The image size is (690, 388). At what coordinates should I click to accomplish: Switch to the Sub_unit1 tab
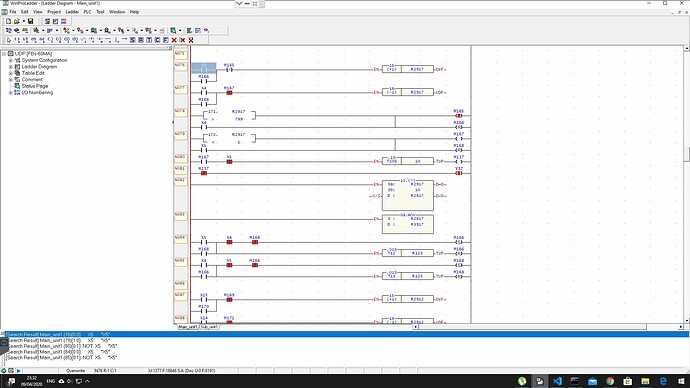210,327
